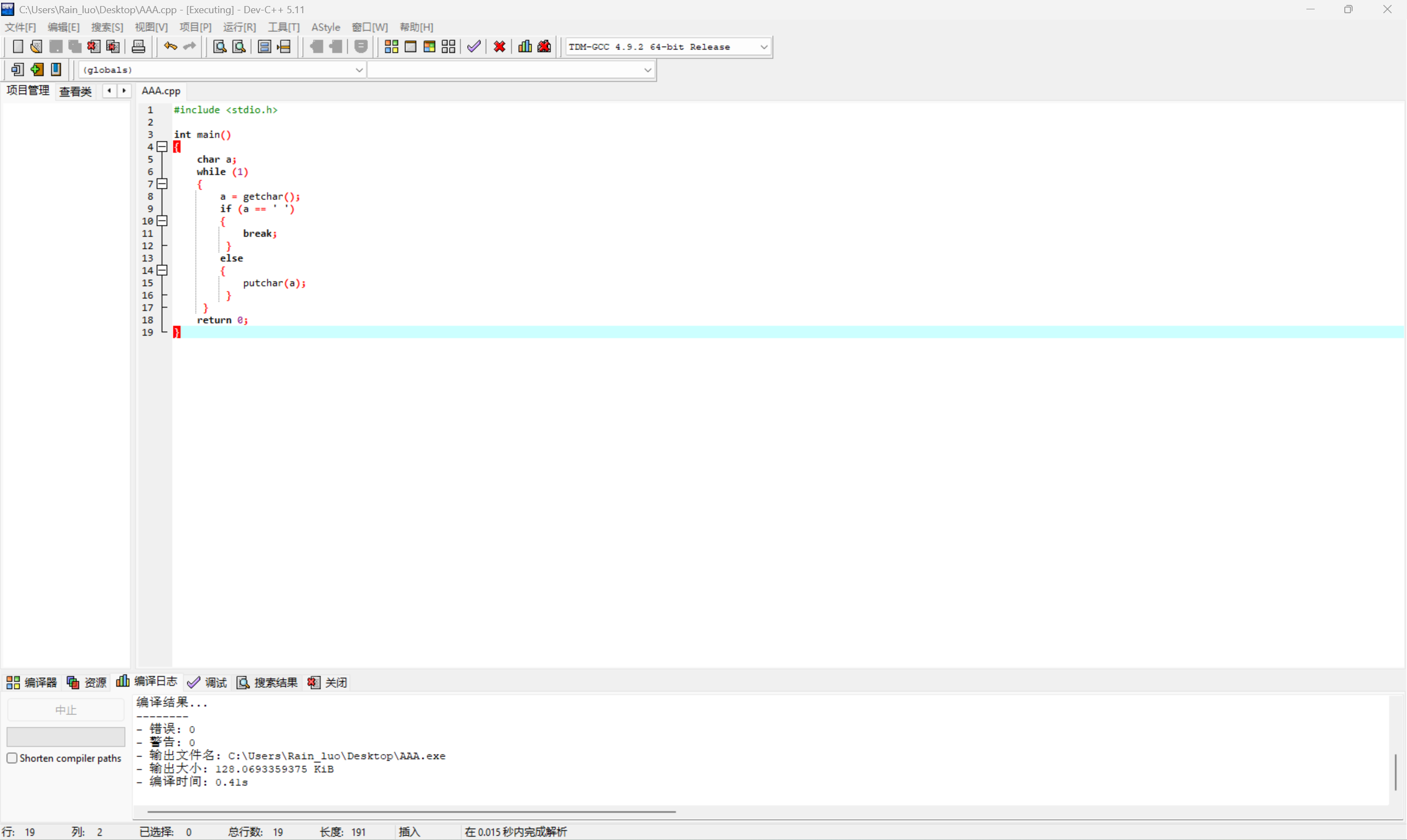Open the 运行[R] menu
The width and height of the screenshot is (1407, 840).
(239, 27)
